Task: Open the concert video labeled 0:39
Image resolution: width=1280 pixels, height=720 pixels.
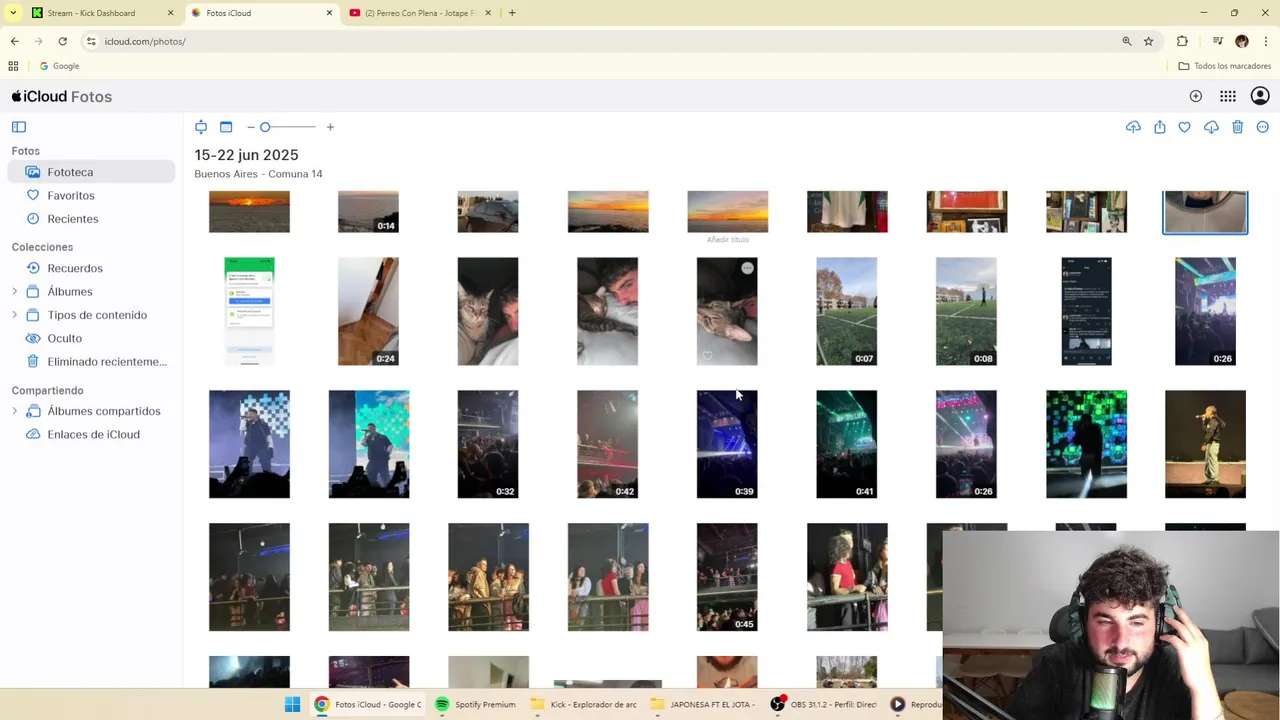Action: pyautogui.click(x=727, y=444)
